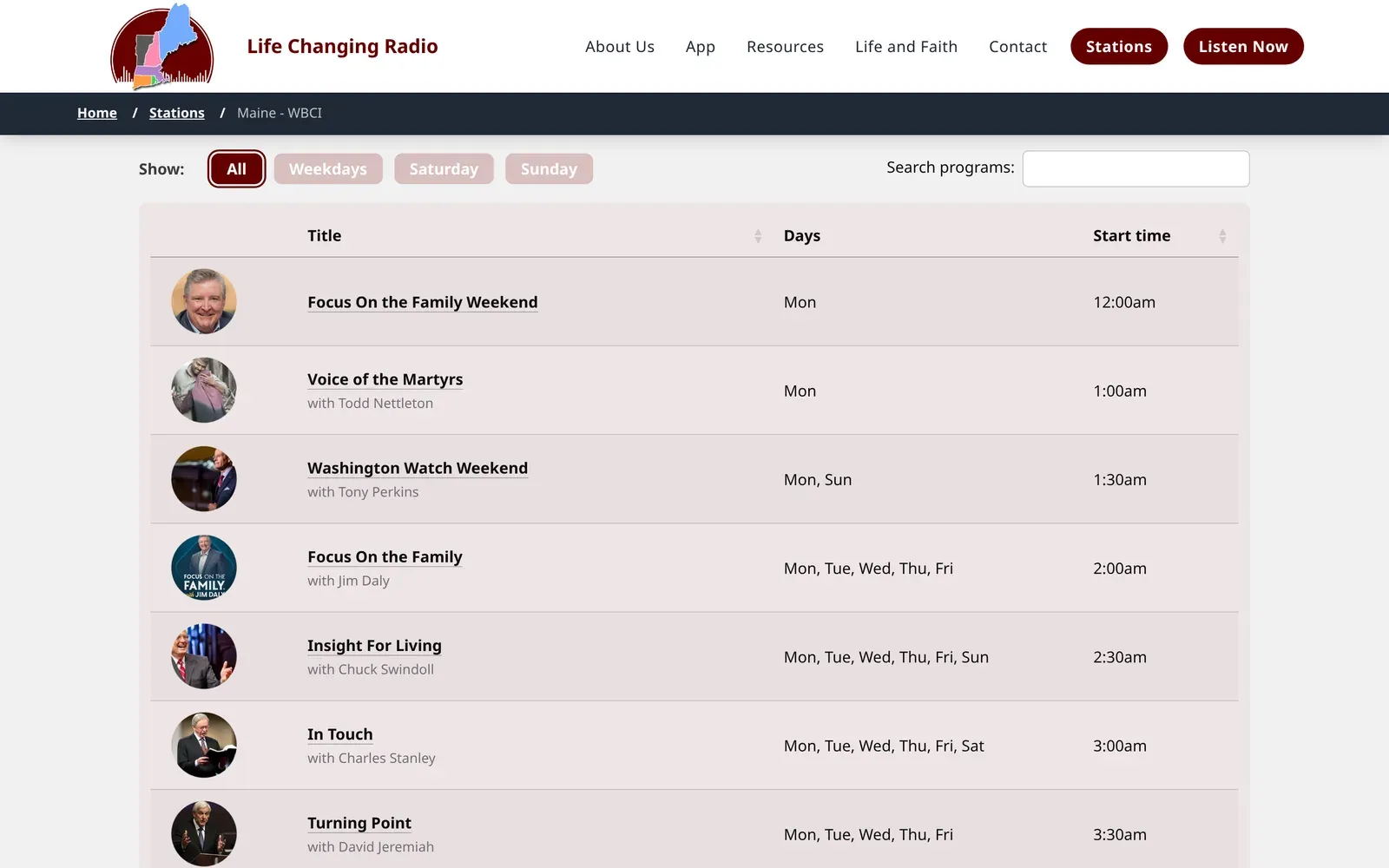Click the 'with Tony Perkins' subtitle
Viewport: 1389px width, 868px height.
pos(363,492)
